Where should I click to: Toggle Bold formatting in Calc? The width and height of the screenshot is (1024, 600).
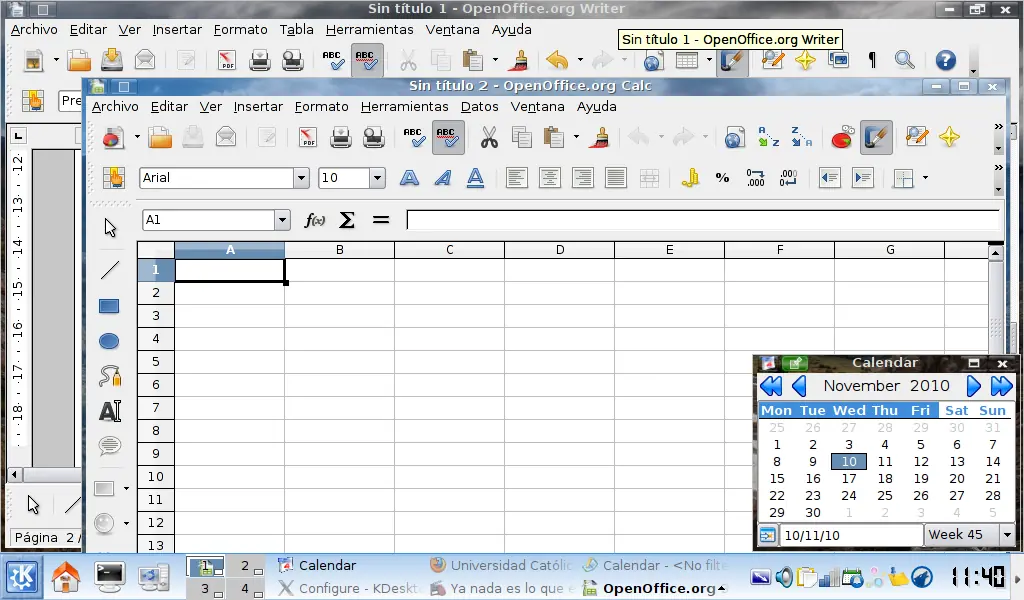pyautogui.click(x=409, y=178)
